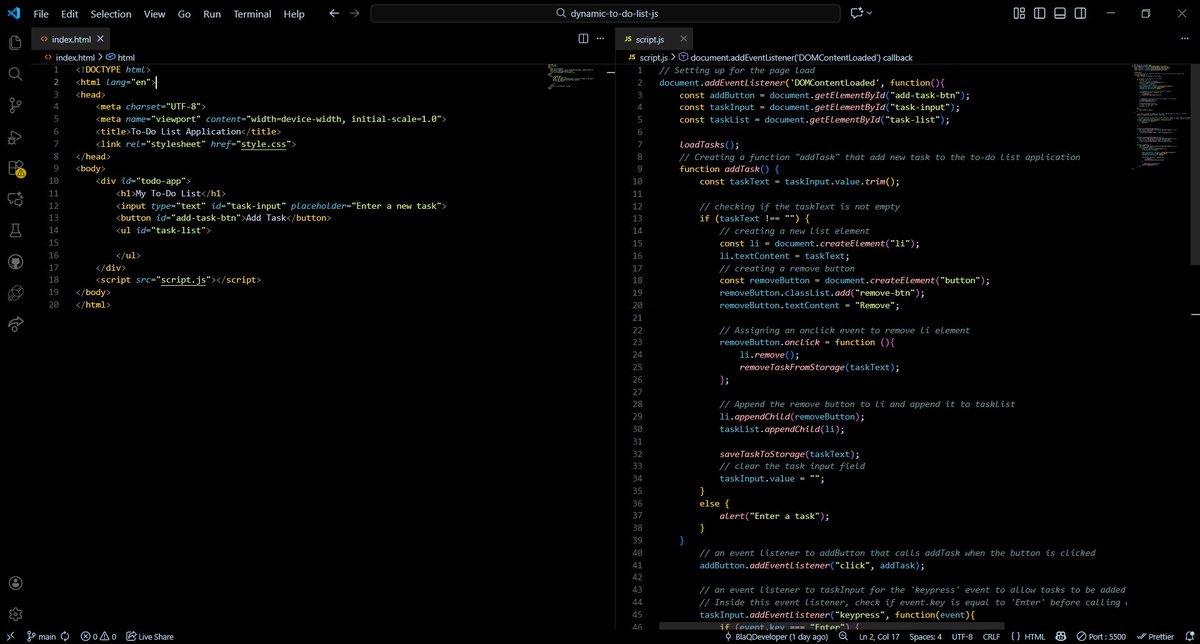Open the Selection menu
This screenshot has height=644, width=1200.
110,14
